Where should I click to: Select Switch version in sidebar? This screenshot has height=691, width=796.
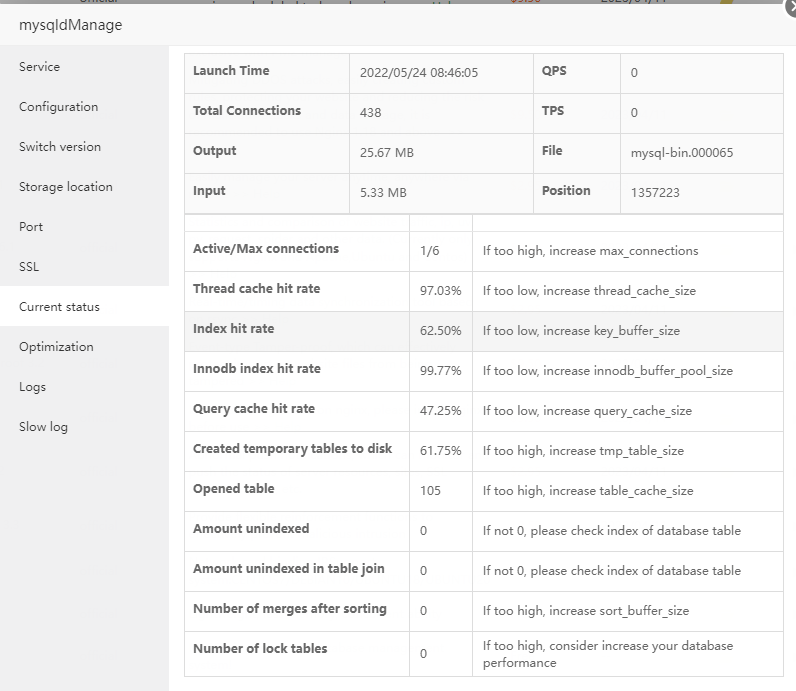pos(60,147)
